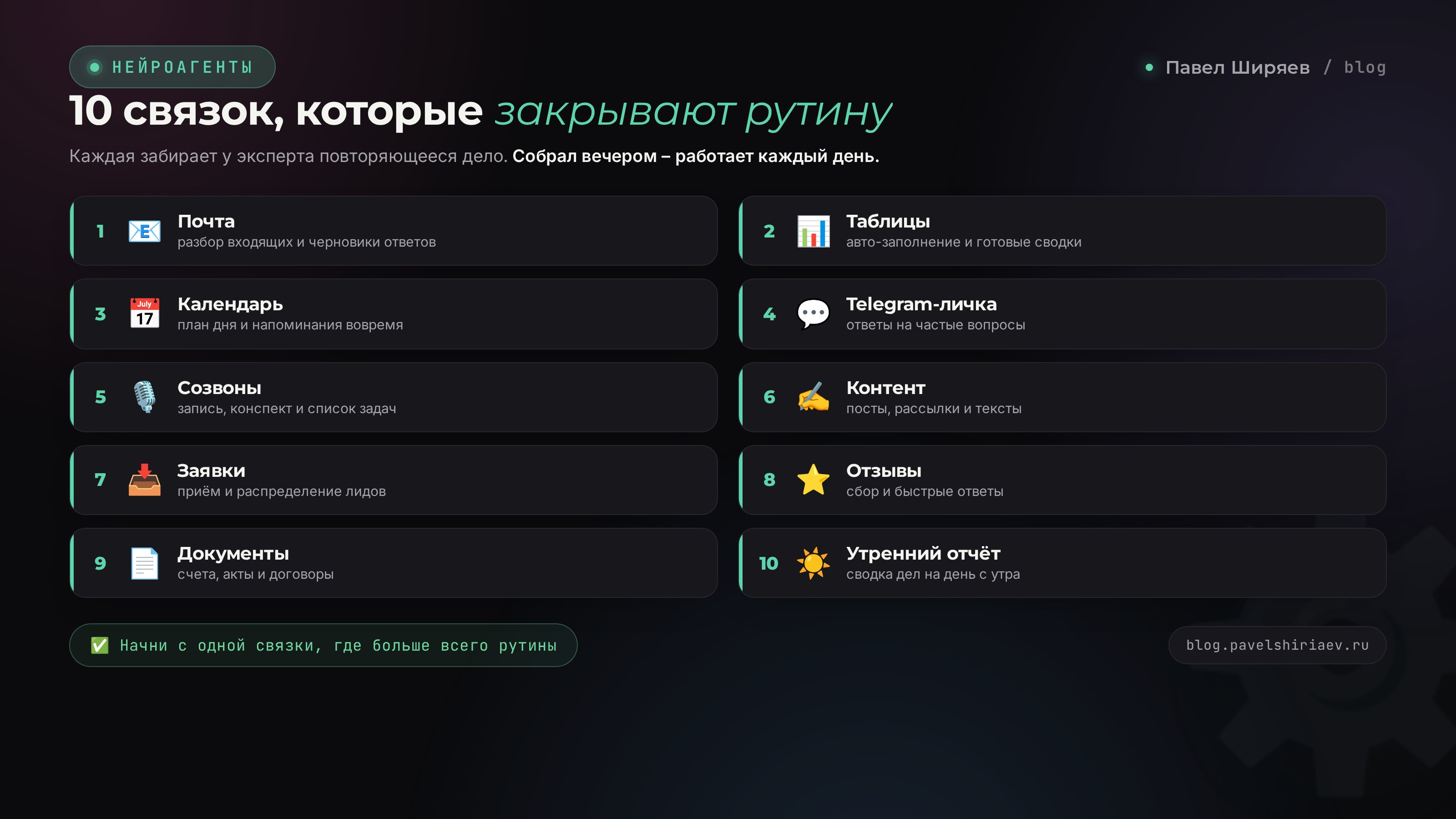Click the green dot in НЕЙРОАГЕНТЫ badge
Screen dimensions: 1456x819
[95, 67]
